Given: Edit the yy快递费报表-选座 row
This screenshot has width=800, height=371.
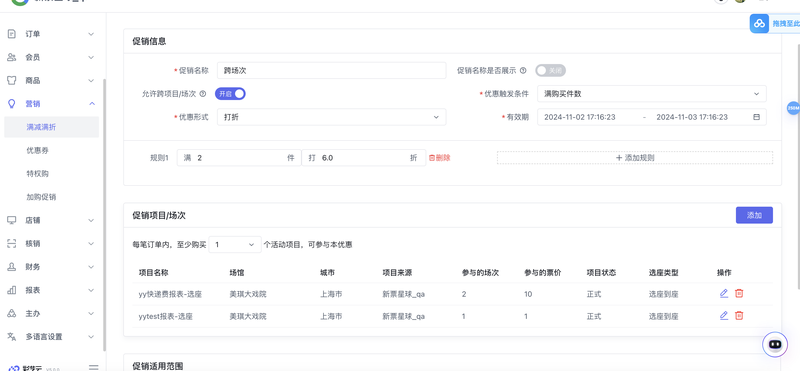Looking at the screenshot, I should coord(723,293).
